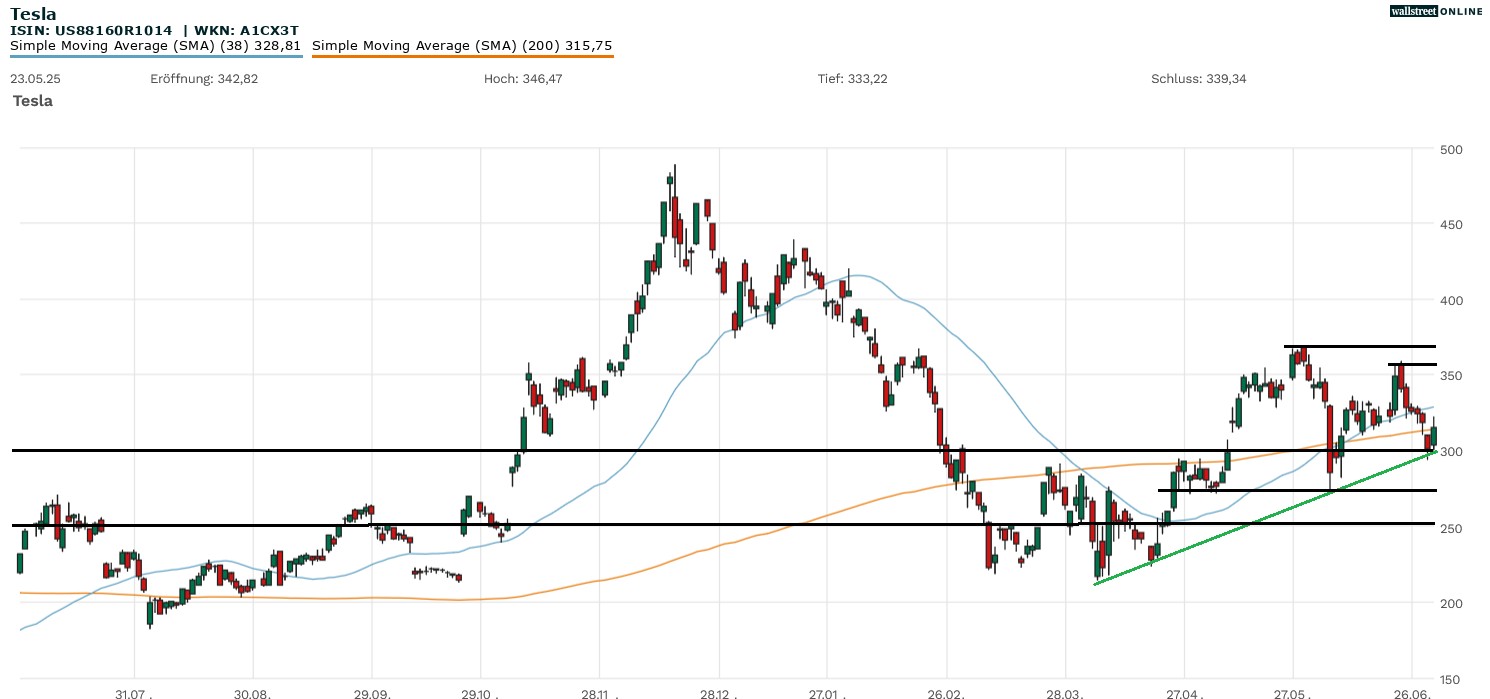Click the 28.11. x-axis date

pos(598,694)
